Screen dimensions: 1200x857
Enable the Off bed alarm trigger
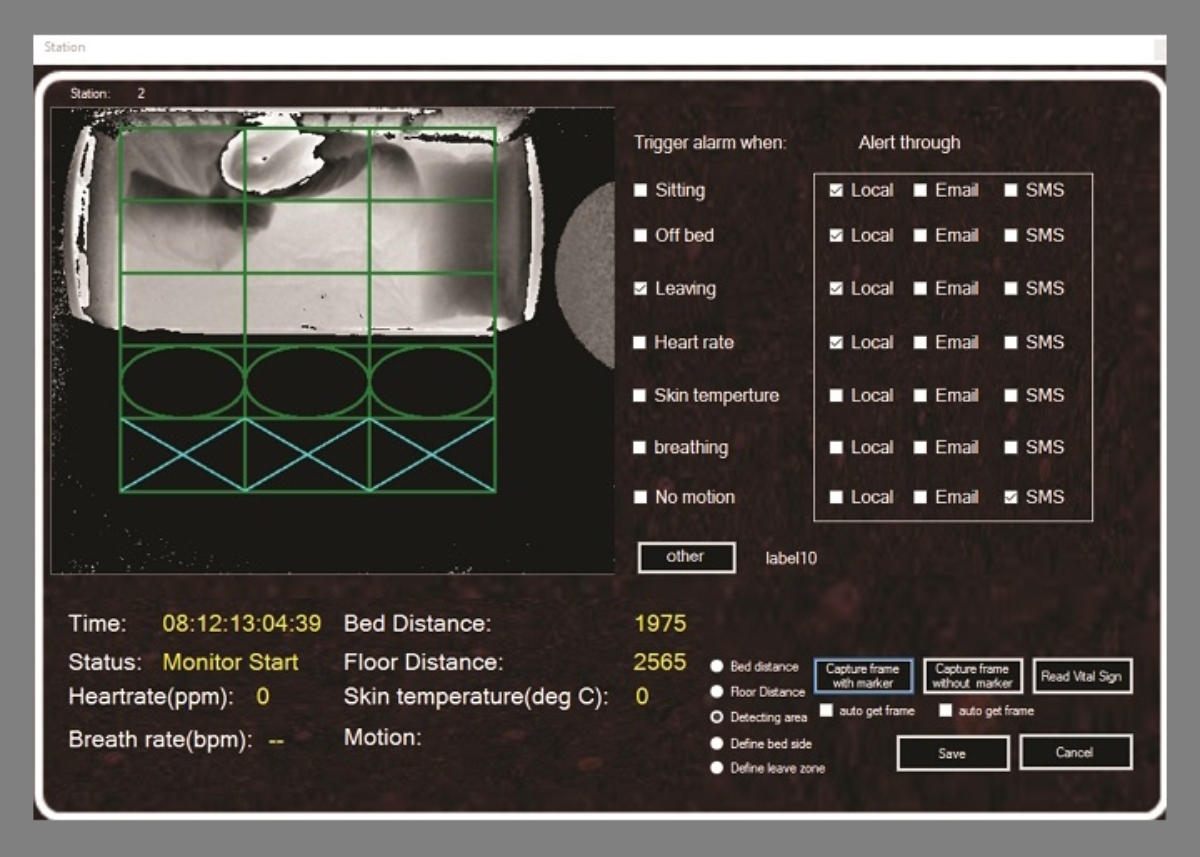click(641, 236)
